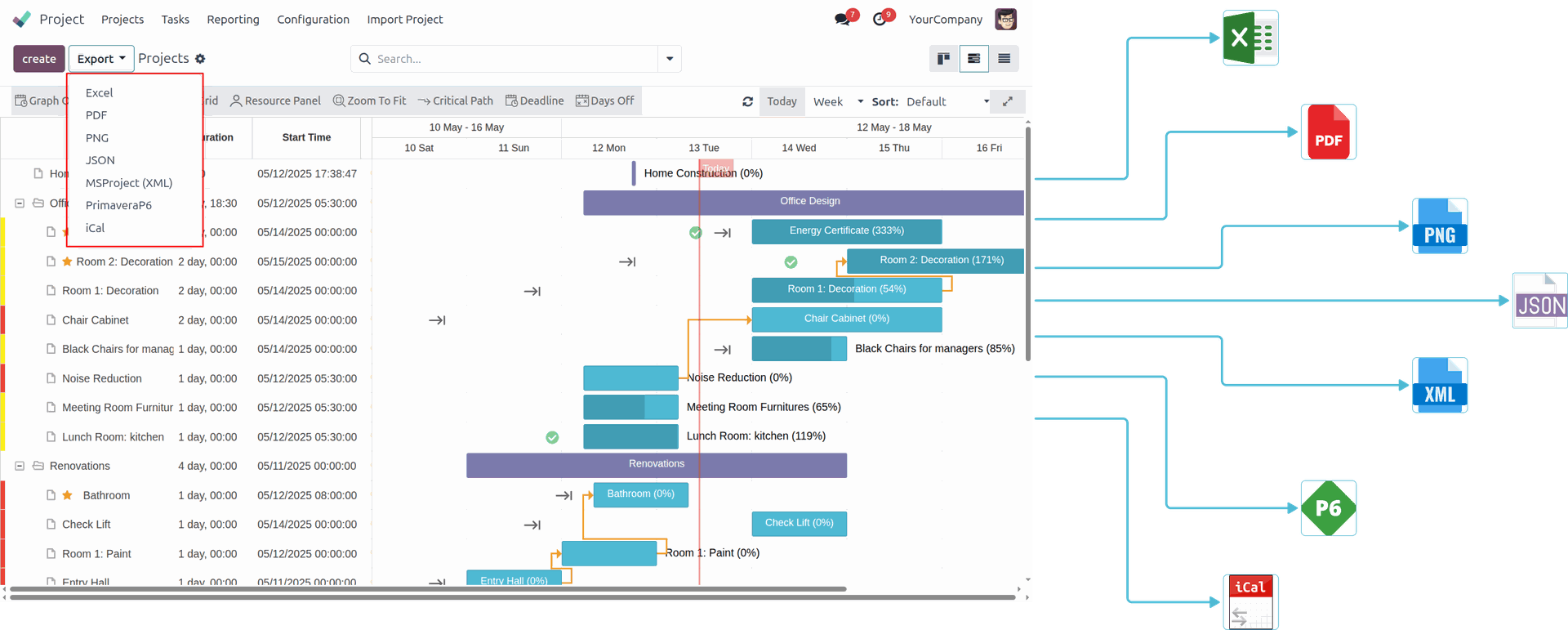Click the messages chat bubble icon
The image size is (1568, 630).
(842, 19)
